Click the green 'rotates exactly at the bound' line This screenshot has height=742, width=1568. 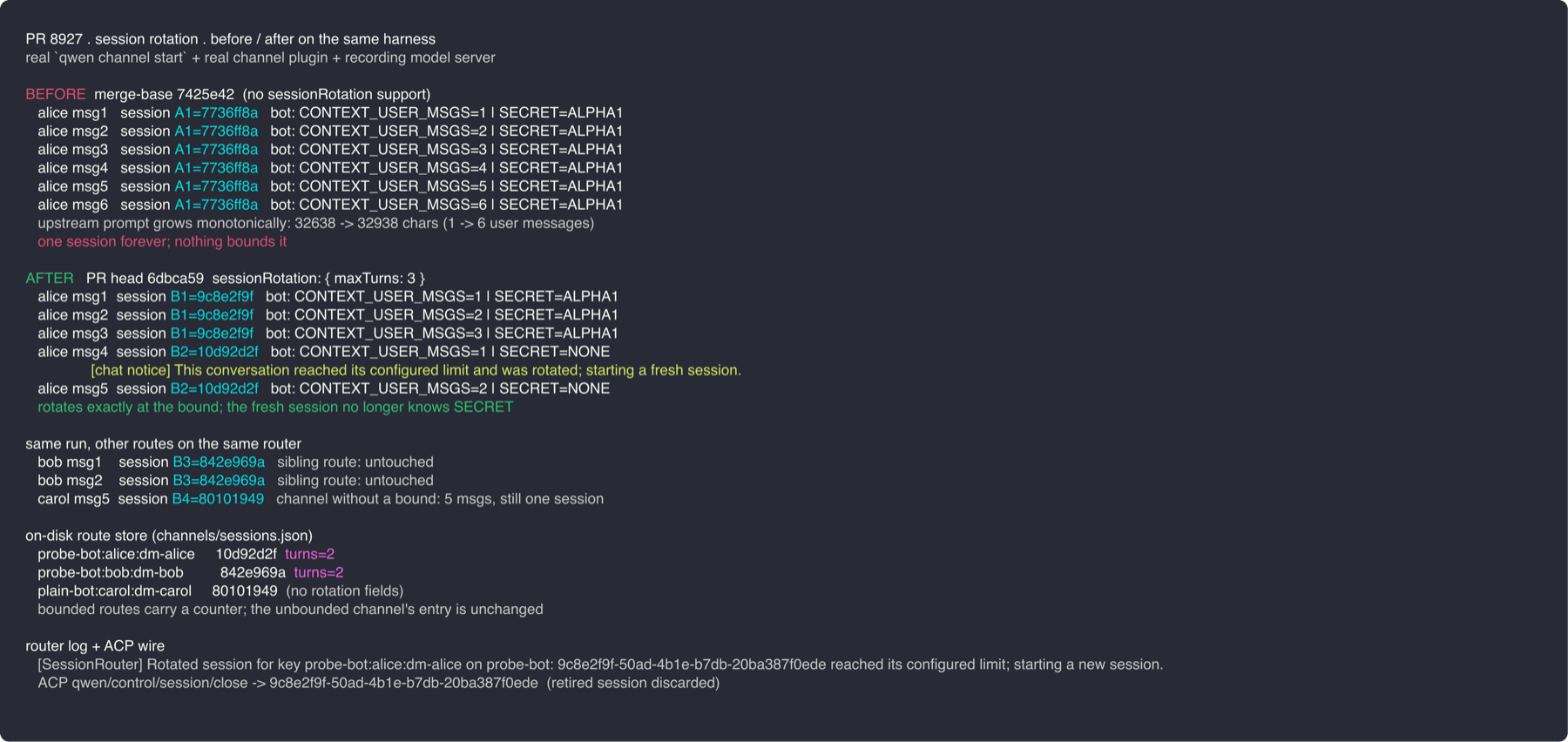pyautogui.click(x=275, y=407)
